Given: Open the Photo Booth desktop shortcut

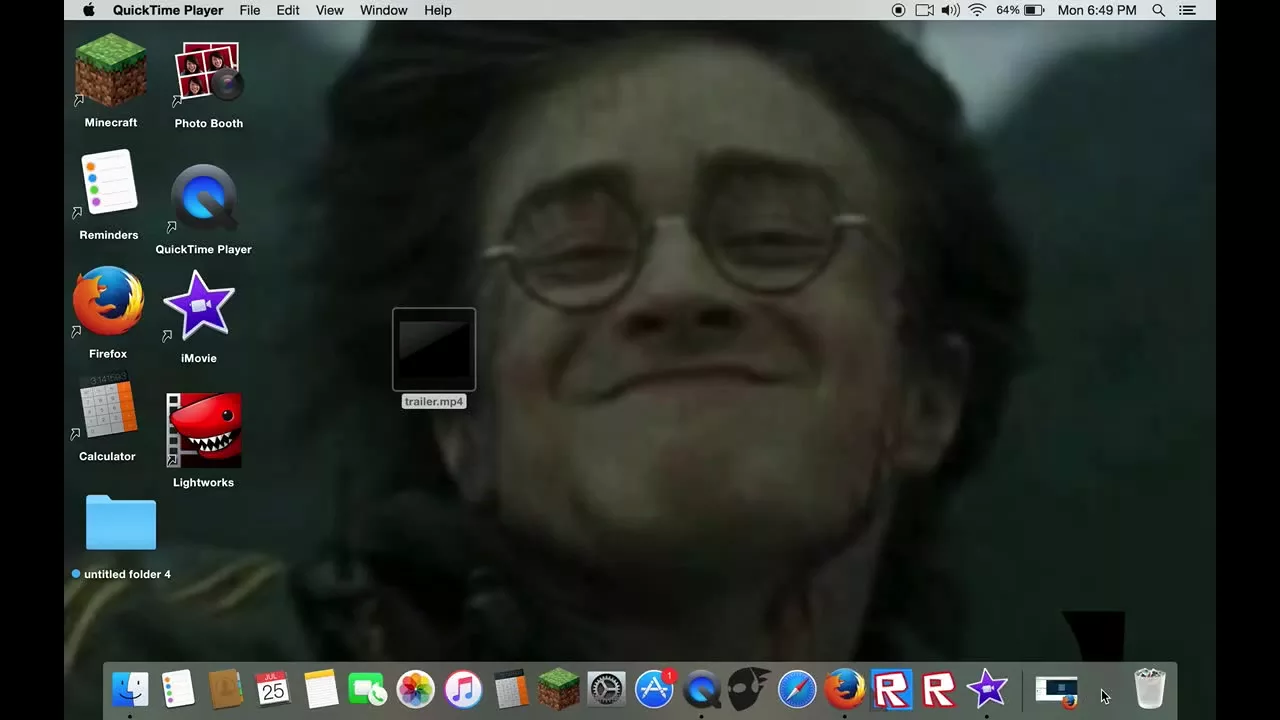Looking at the screenshot, I should point(208,73).
